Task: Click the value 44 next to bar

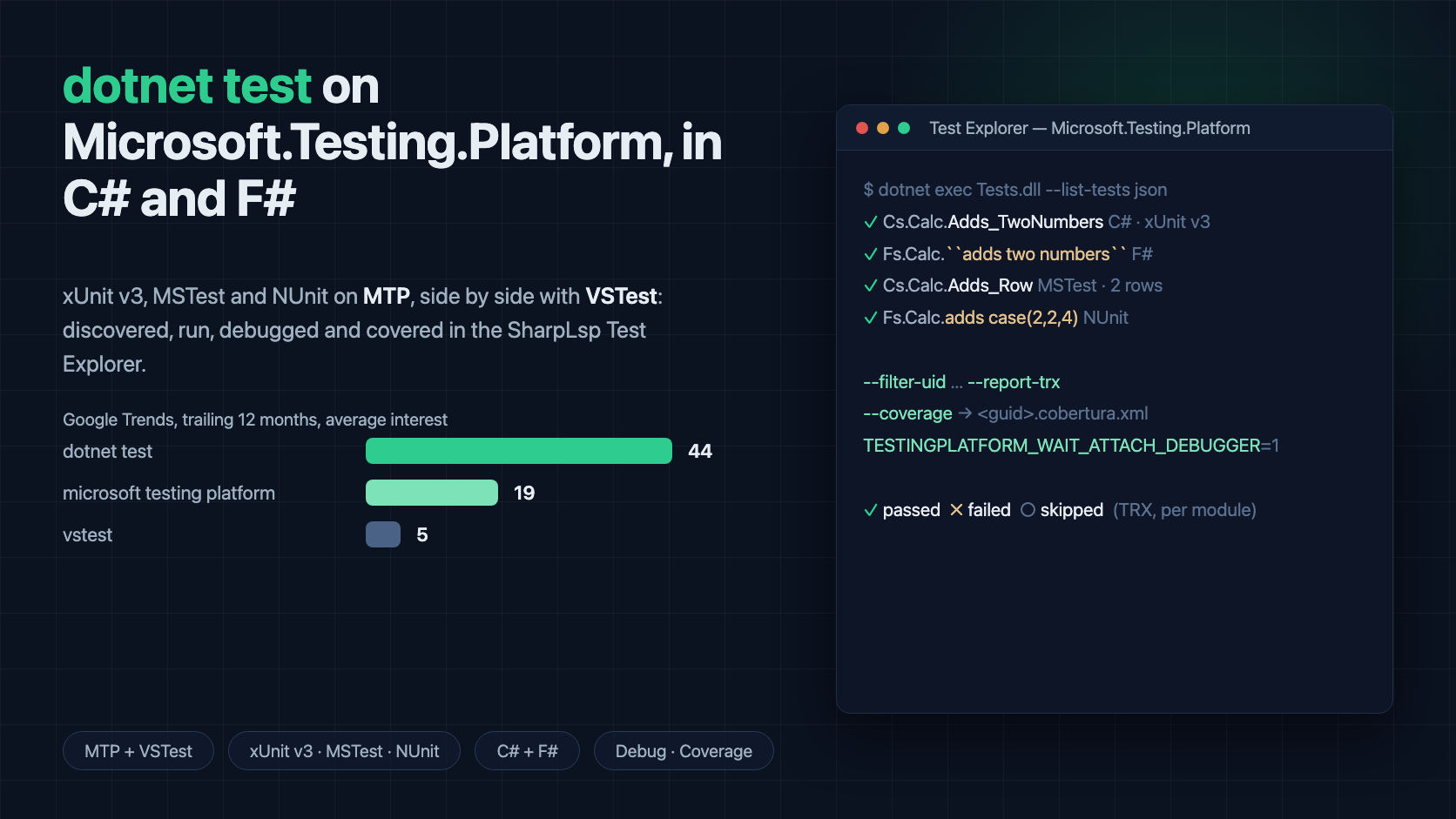Action: tap(700, 451)
